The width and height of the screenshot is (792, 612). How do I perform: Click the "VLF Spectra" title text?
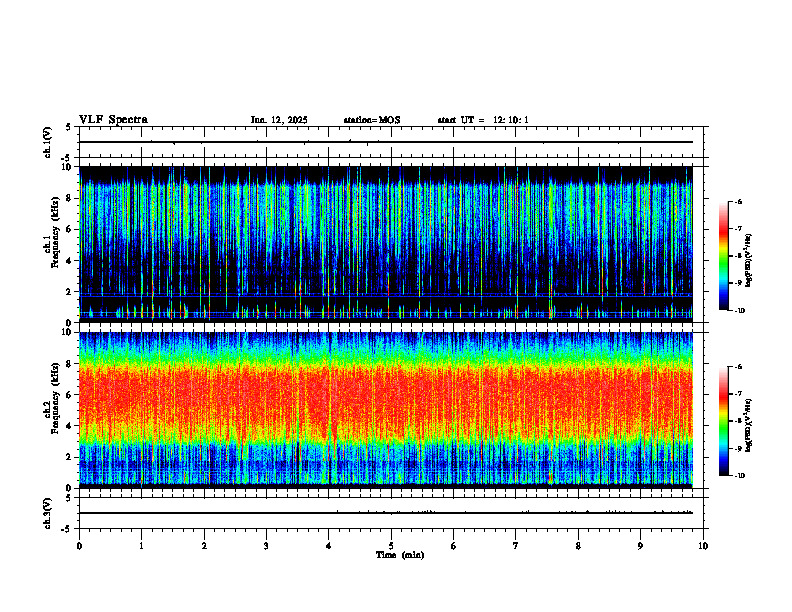point(113,120)
